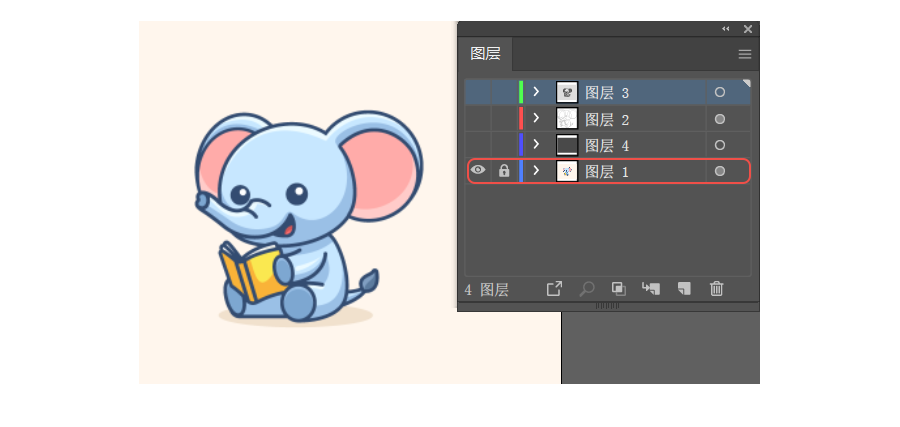Open the Layers panel hamburger menu
The image size is (900, 427).
[x=744, y=54]
